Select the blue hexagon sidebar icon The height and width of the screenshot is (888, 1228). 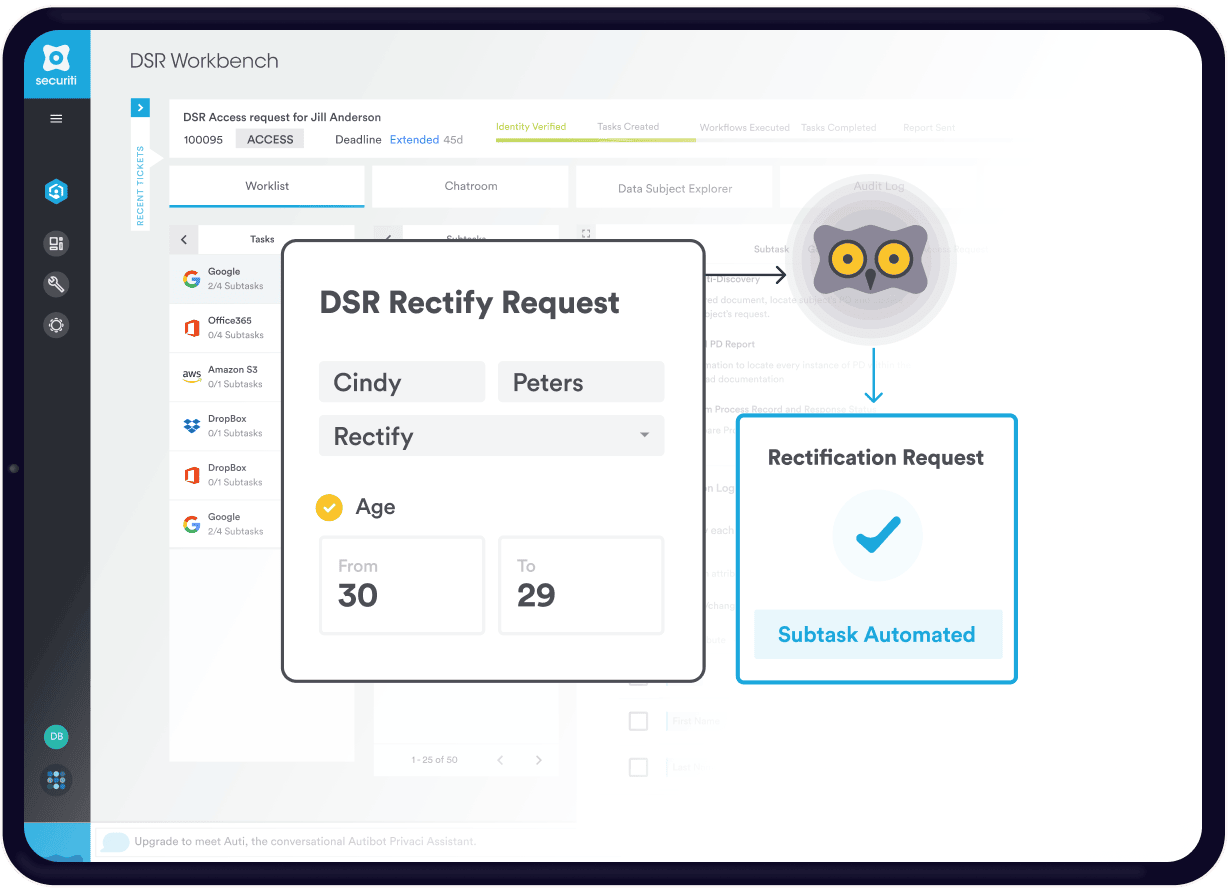click(x=56, y=192)
